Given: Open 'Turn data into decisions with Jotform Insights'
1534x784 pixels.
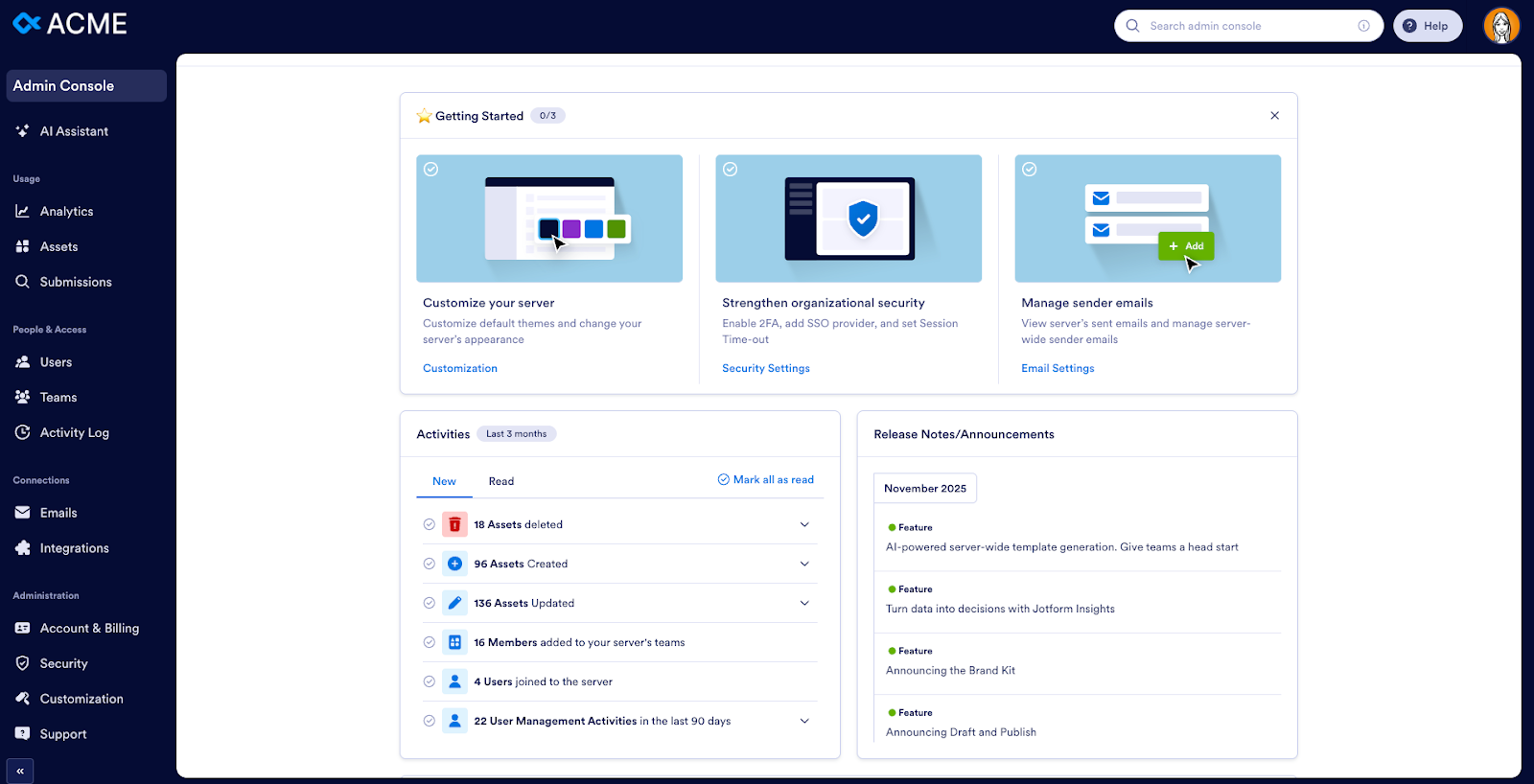Looking at the screenshot, I should tap(1000, 609).
